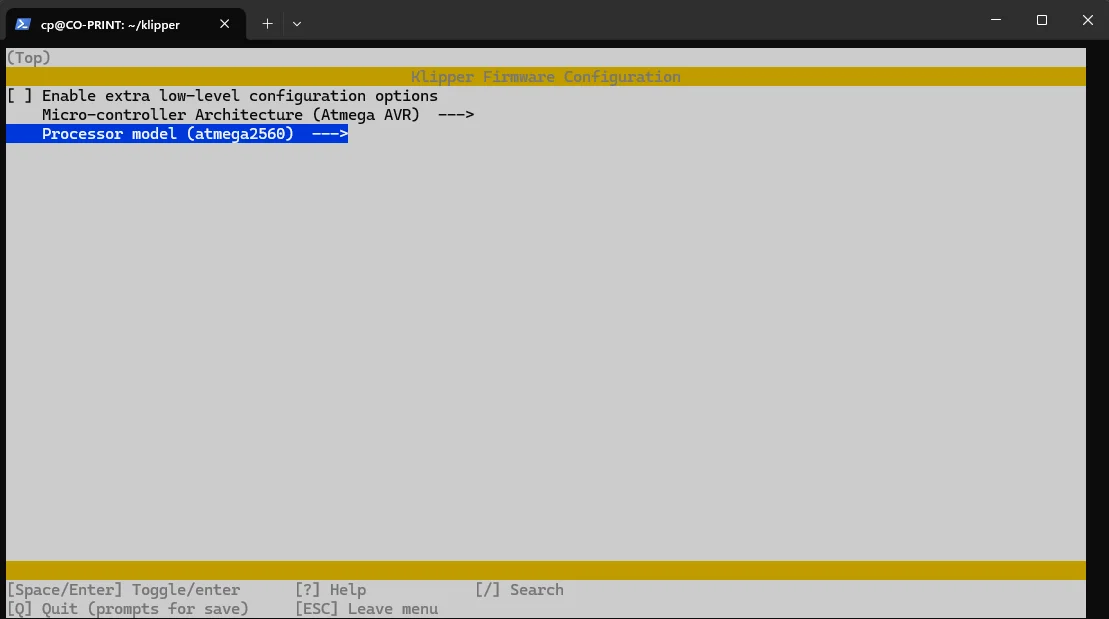1109x619 pixels.
Task: Close the cp@CO-PRINT terminal tab
Action: point(224,24)
